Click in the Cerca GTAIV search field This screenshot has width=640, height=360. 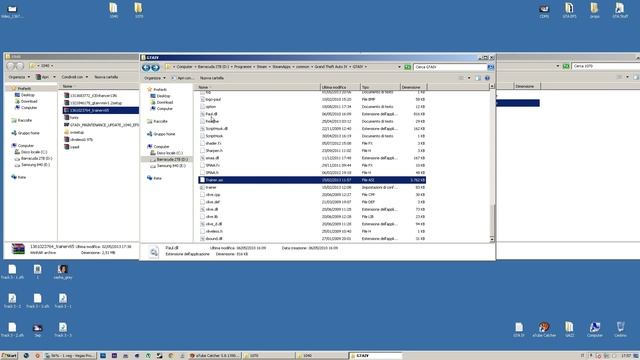coord(450,67)
